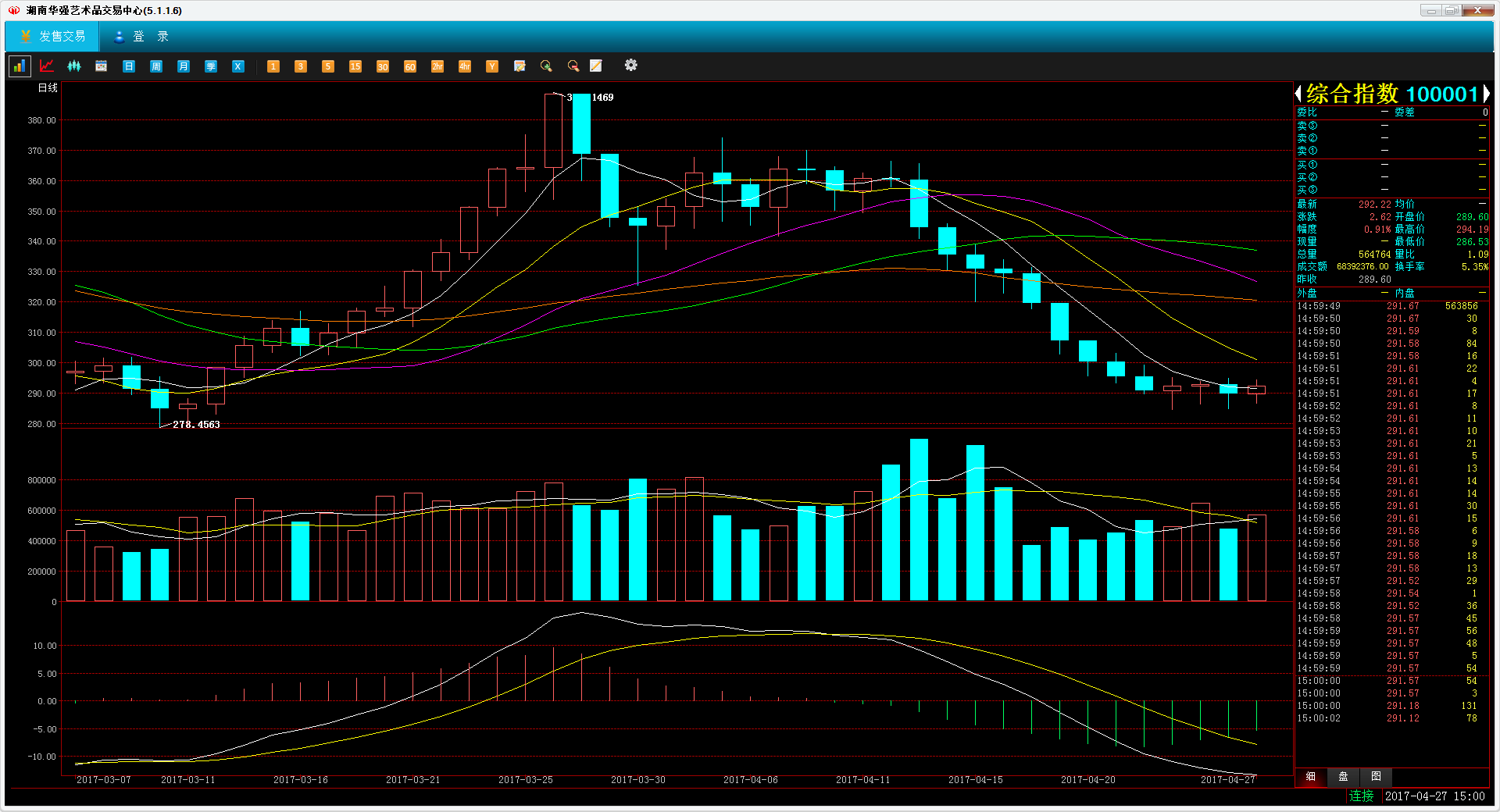
Task: Switch to the red line chart icon
Action: 47,66
